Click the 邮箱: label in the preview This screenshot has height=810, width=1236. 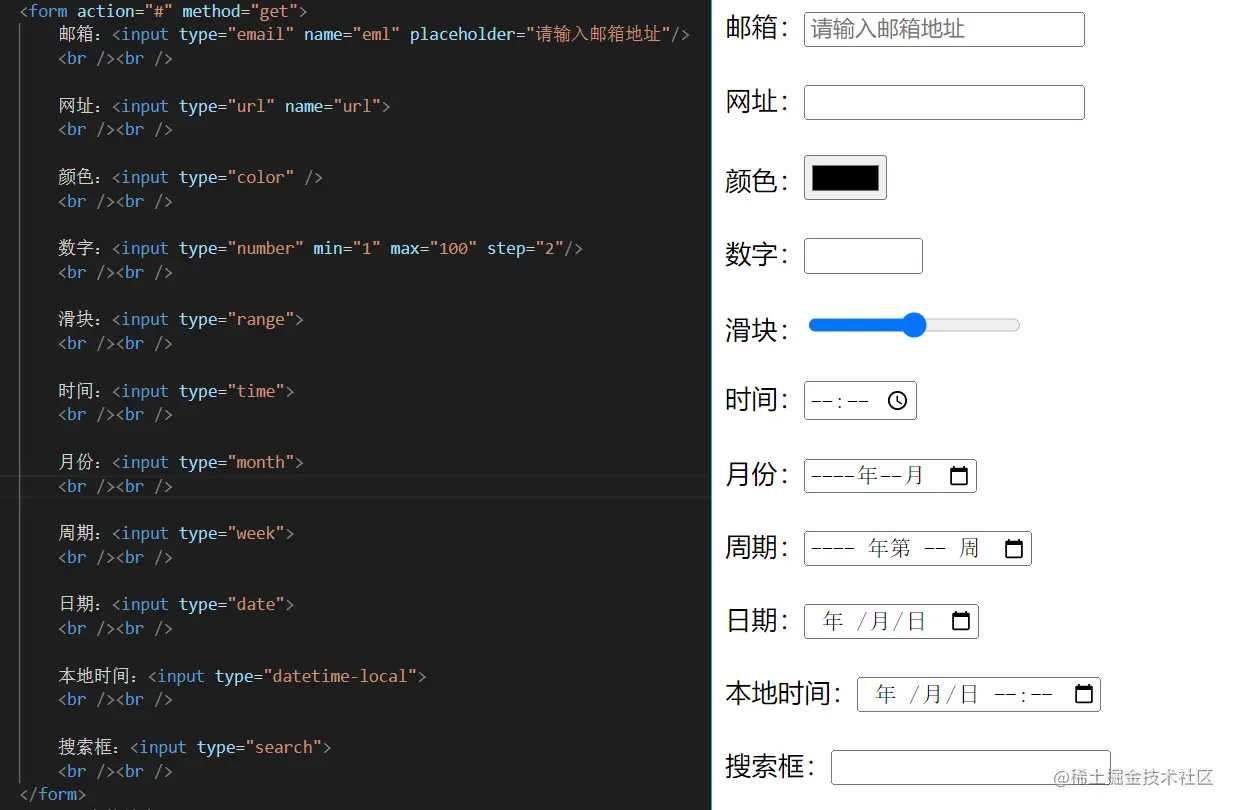click(758, 28)
